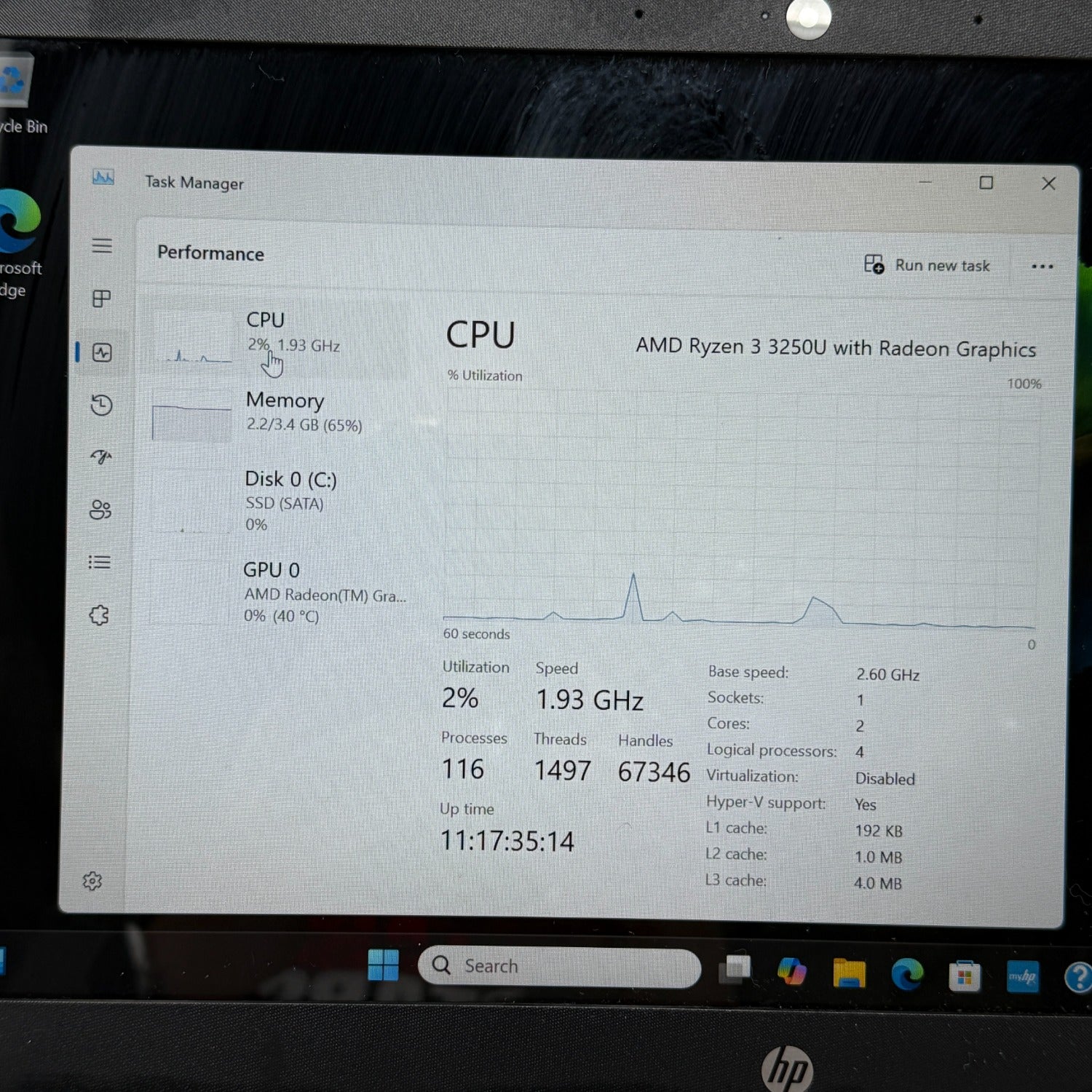Click the Virtualization Disabled value

[x=885, y=779]
